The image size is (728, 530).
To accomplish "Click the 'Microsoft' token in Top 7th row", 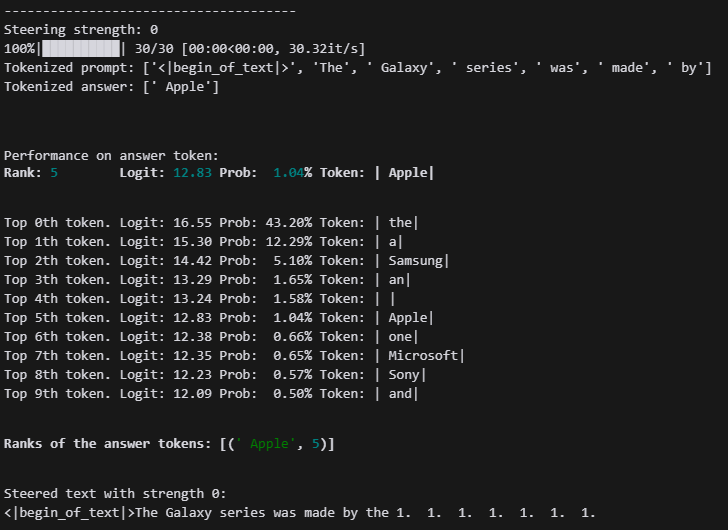I will [x=423, y=356].
